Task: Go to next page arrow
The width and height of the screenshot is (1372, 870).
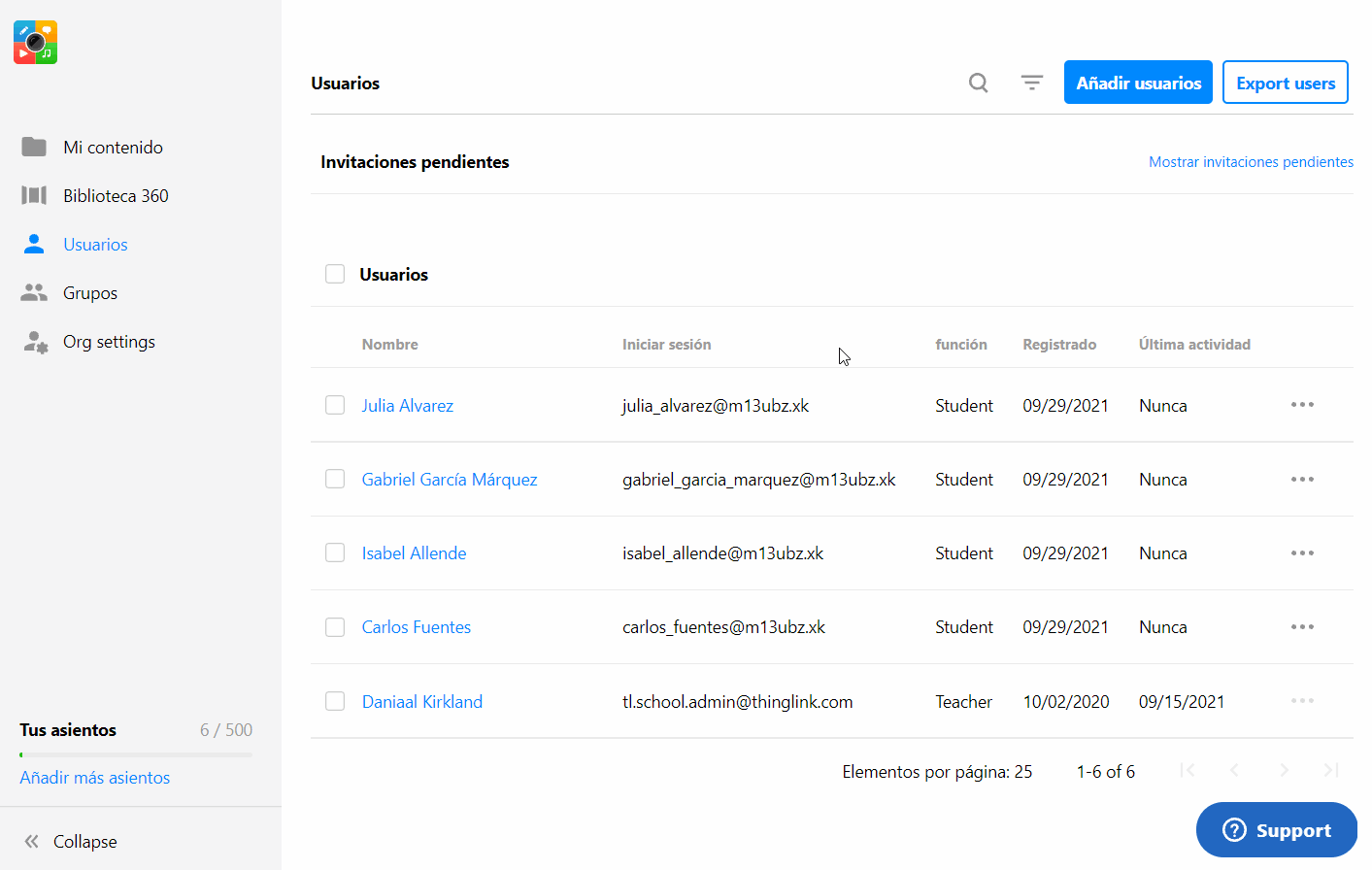Action: 1284,770
